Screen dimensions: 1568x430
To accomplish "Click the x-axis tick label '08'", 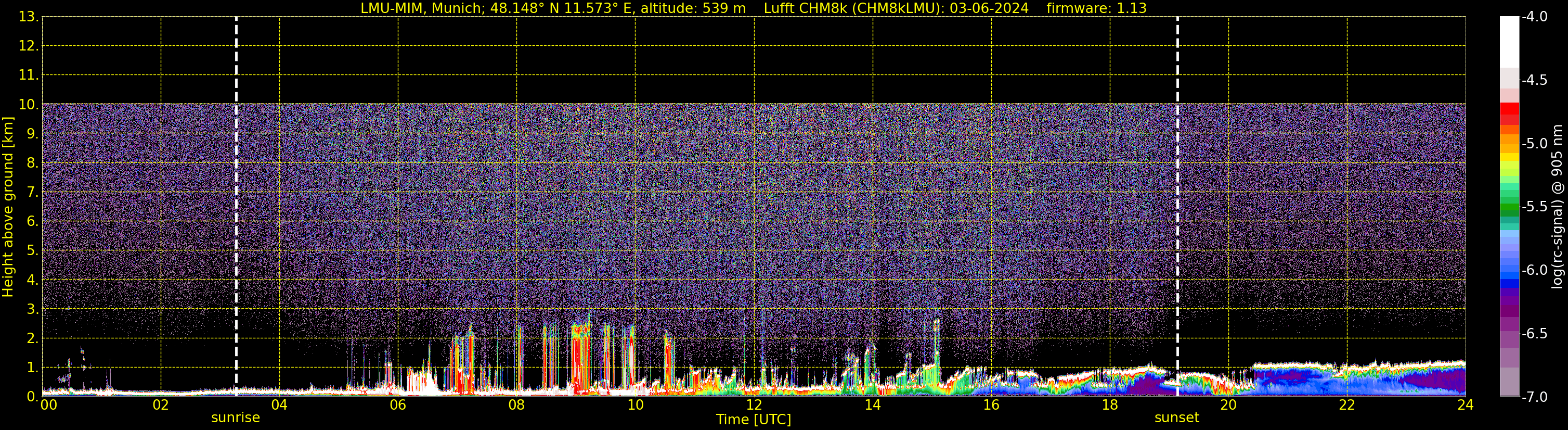I will pos(517,405).
